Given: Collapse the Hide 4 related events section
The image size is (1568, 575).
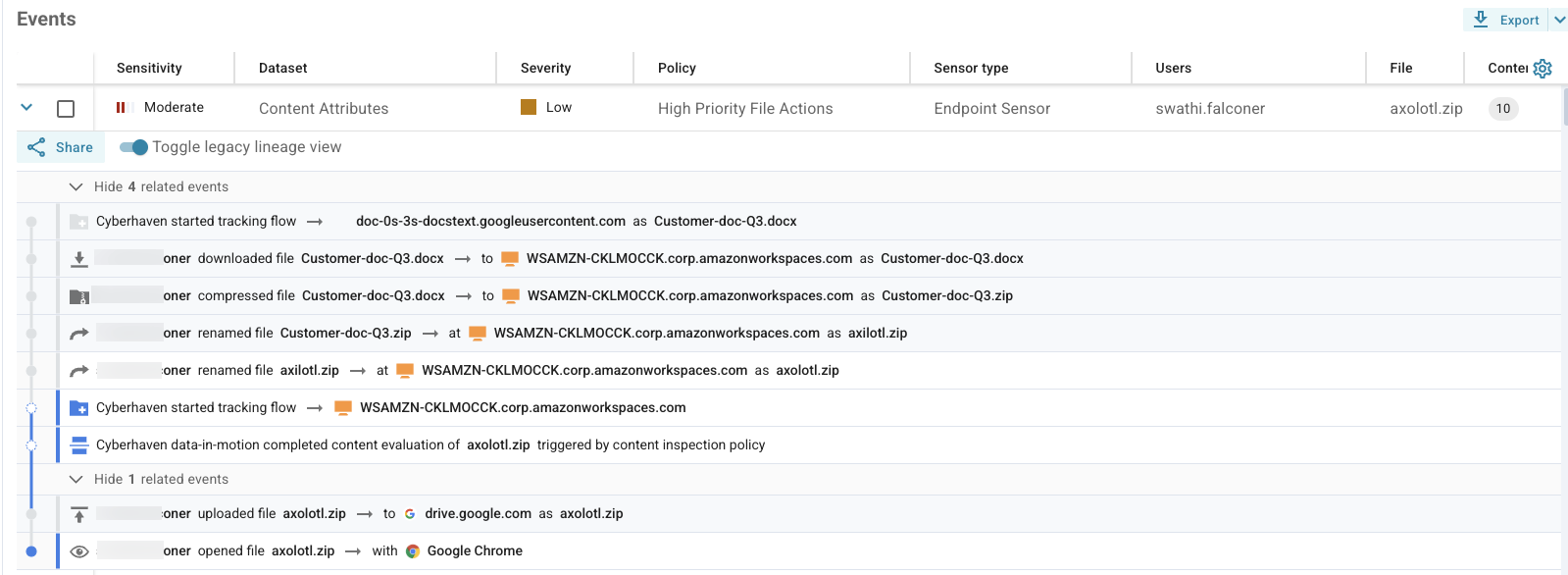Looking at the screenshot, I should 76,186.
